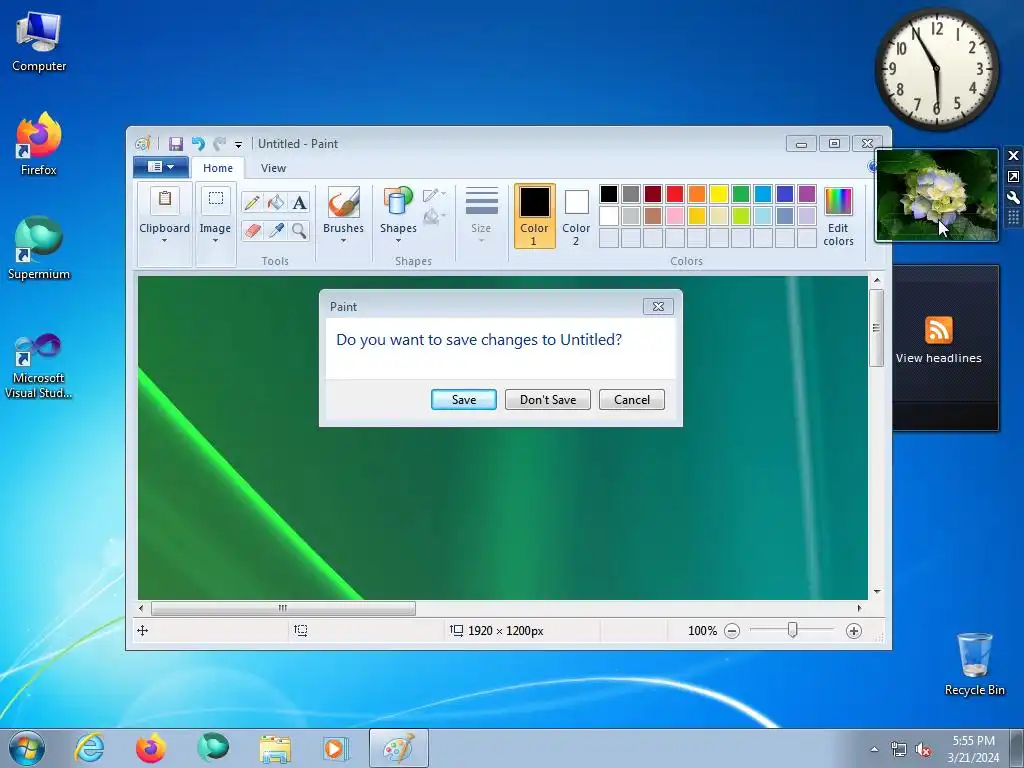The width and height of the screenshot is (1024, 768).
Task: Pick the red color swatch
Action: click(x=675, y=194)
